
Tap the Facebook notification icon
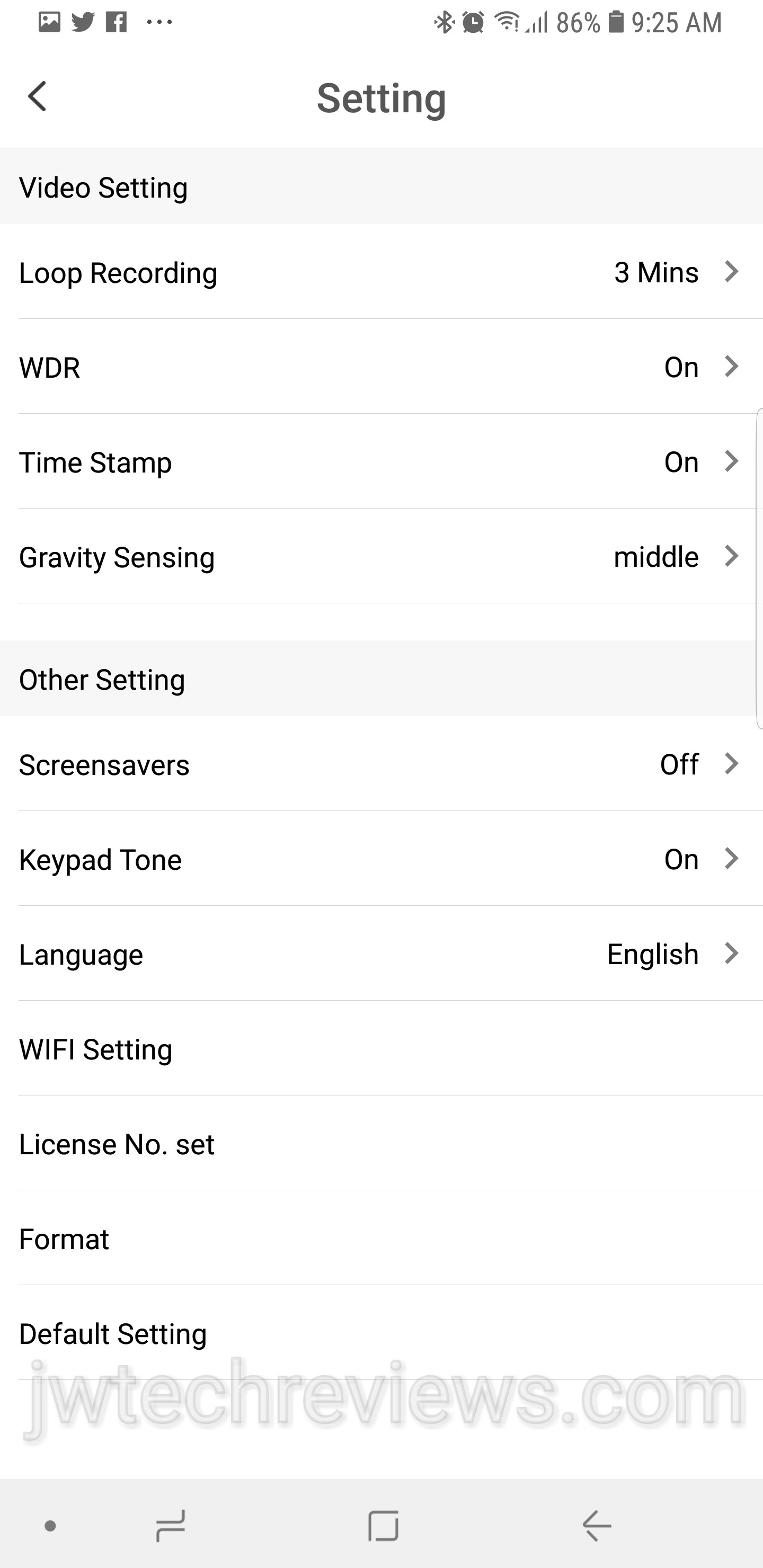[x=117, y=22]
